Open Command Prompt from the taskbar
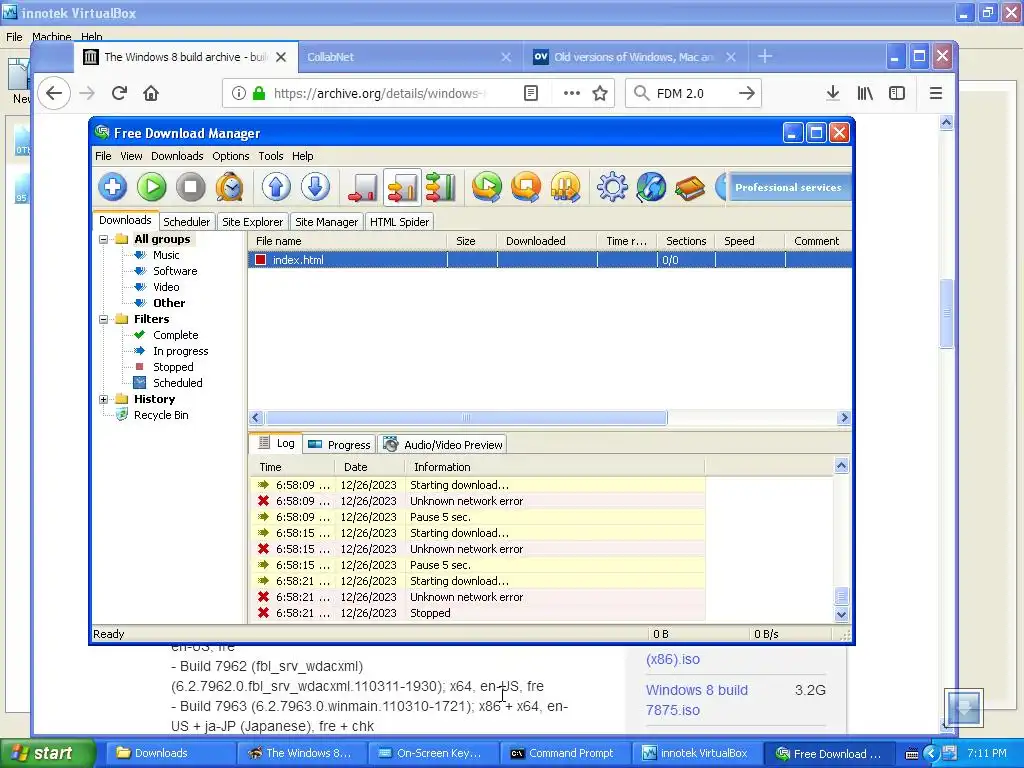1024x768 pixels. pyautogui.click(x=563, y=754)
